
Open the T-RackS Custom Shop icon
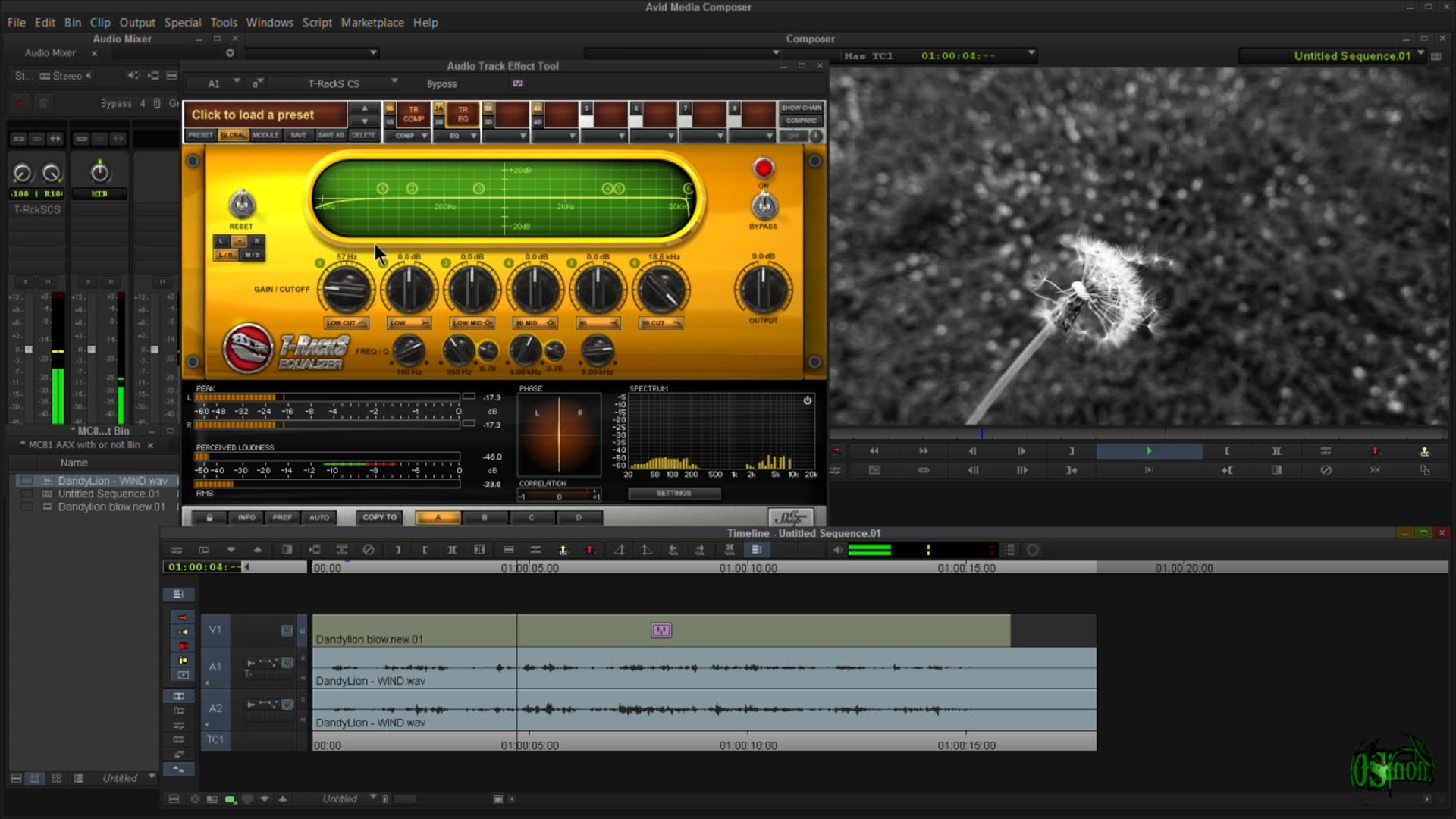tap(790, 518)
